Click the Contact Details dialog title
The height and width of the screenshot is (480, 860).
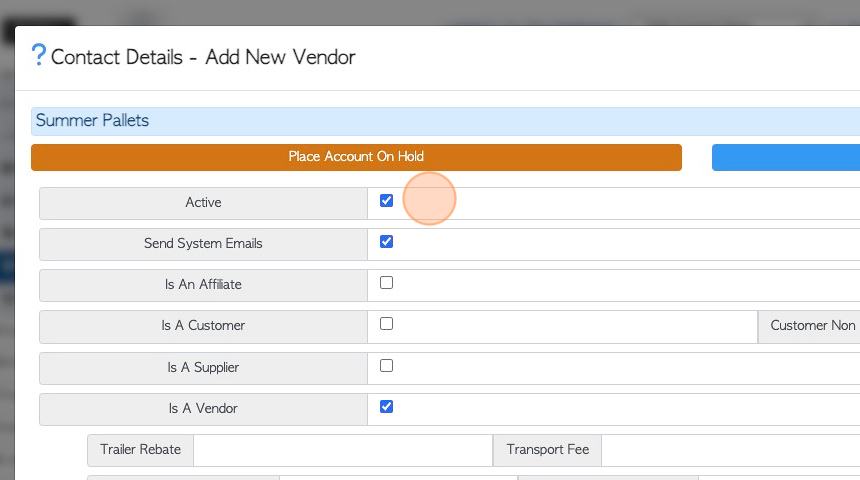(x=203, y=57)
